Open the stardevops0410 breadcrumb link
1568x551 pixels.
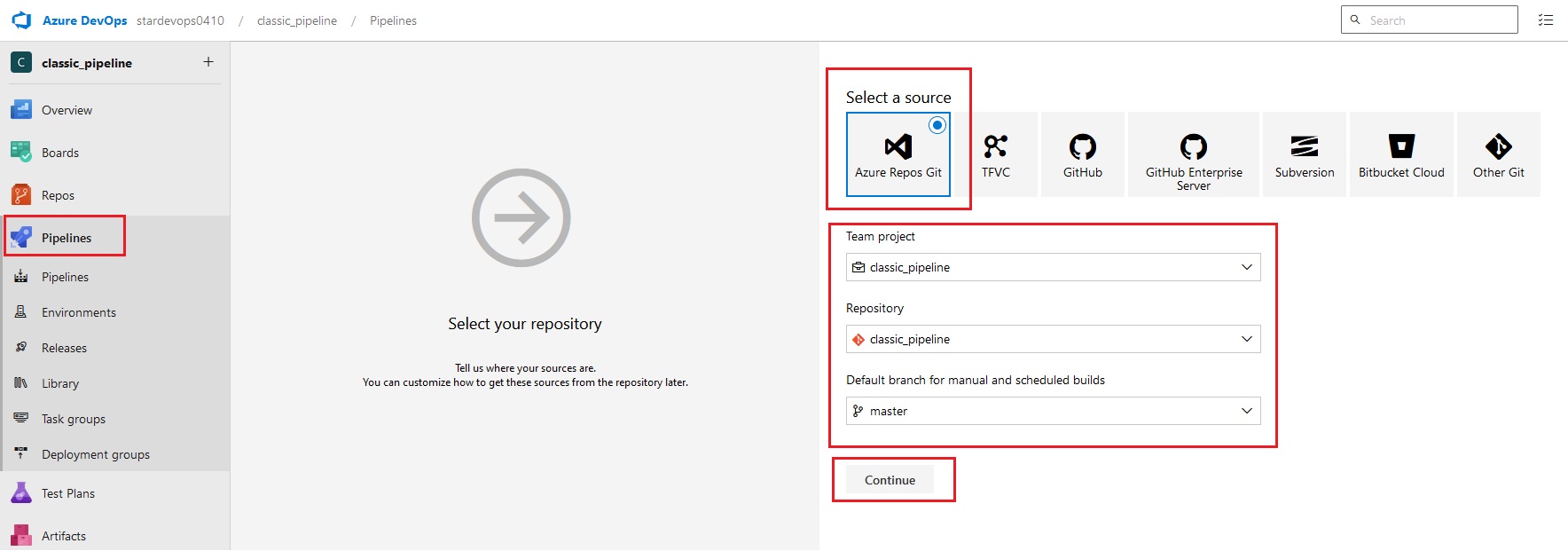tap(180, 20)
